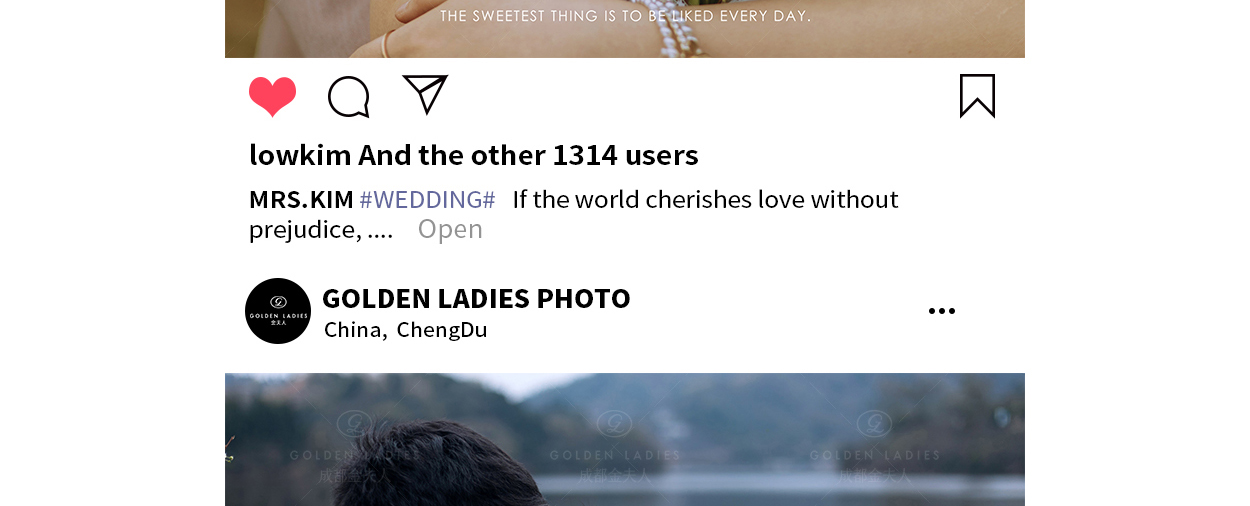Visit the lowkim user profile
The width and height of the screenshot is (1250, 506).
tap(300, 155)
